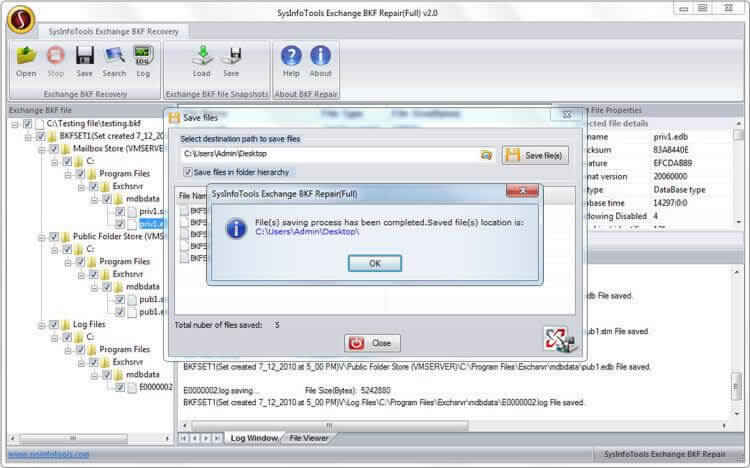Click the Save file(s) button
The height and width of the screenshot is (468, 750).
click(x=536, y=156)
